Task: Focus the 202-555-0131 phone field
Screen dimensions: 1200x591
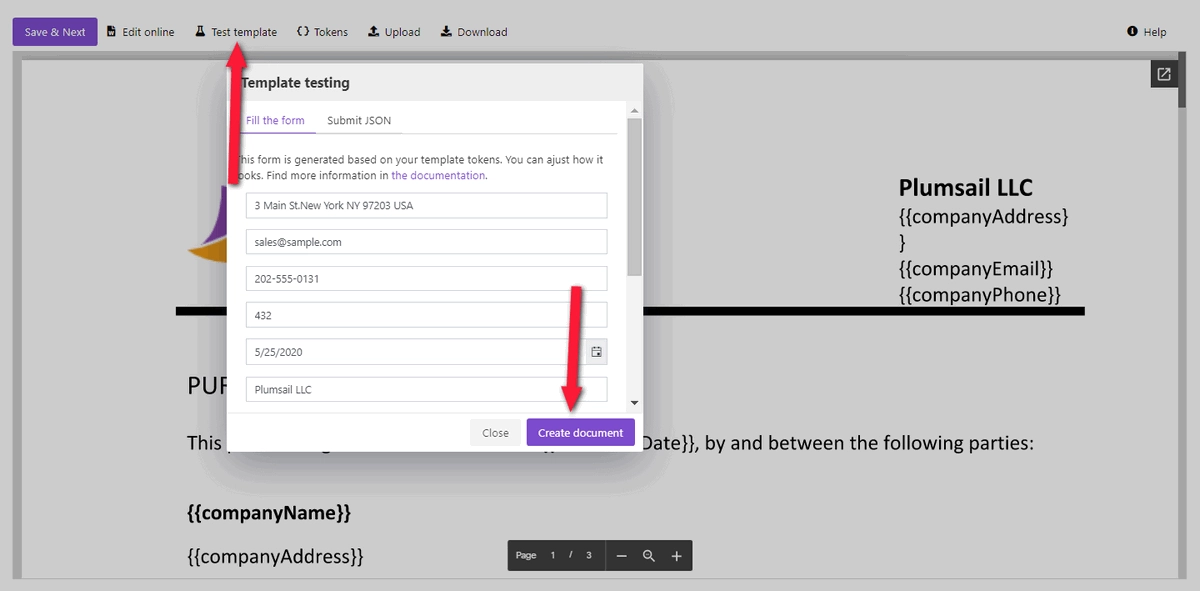Action: click(x=427, y=279)
